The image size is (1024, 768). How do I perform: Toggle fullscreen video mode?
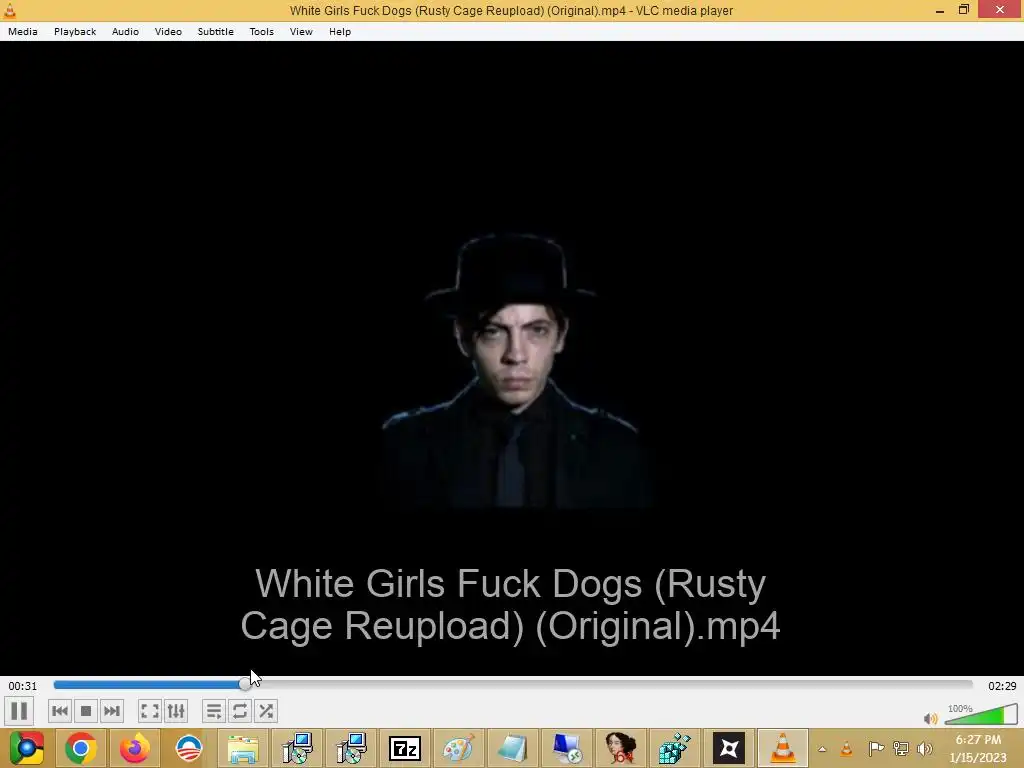point(150,711)
